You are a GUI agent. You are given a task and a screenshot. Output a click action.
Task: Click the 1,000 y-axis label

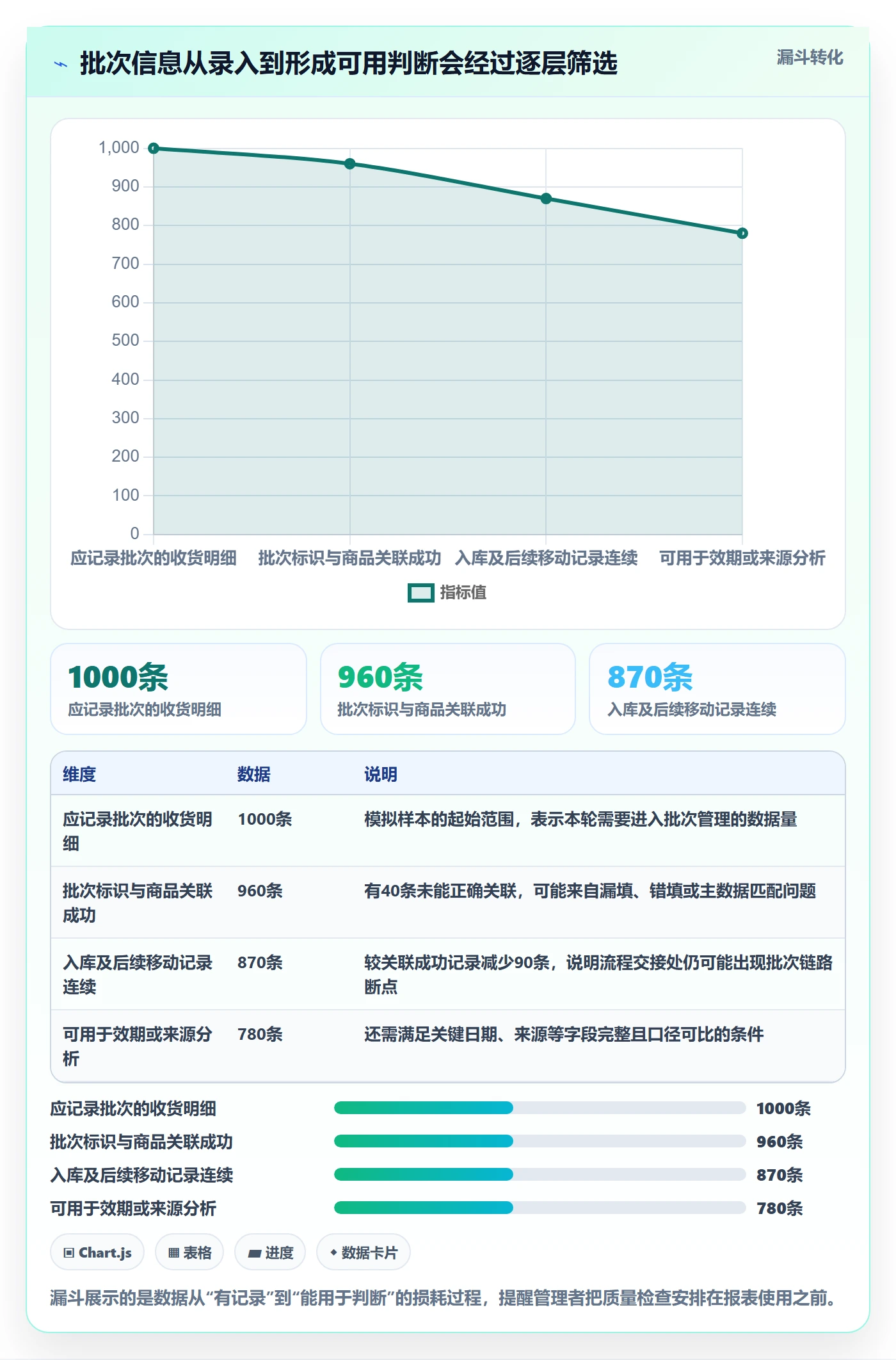pos(119,148)
